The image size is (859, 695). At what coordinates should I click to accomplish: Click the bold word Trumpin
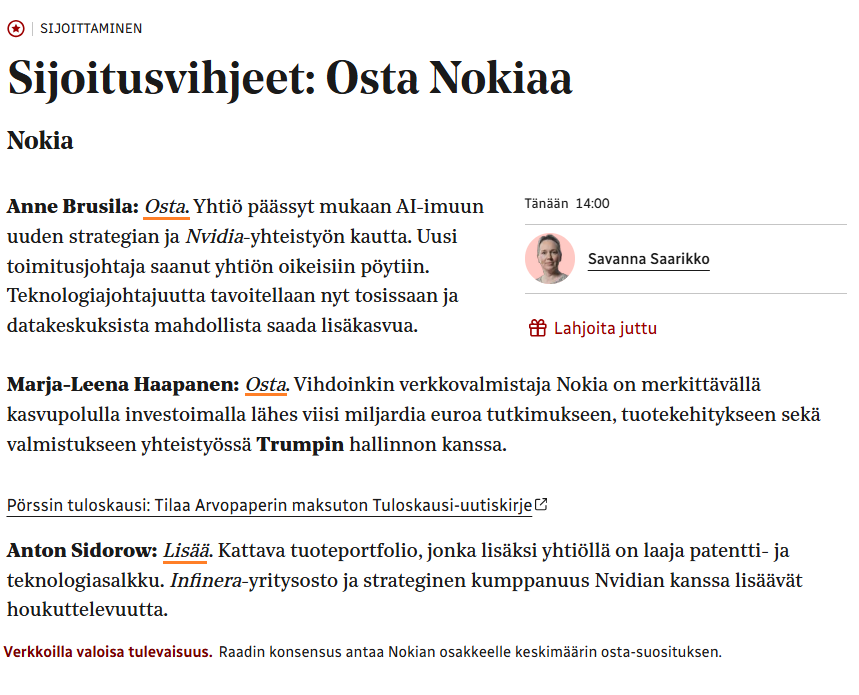[x=301, y=444]
